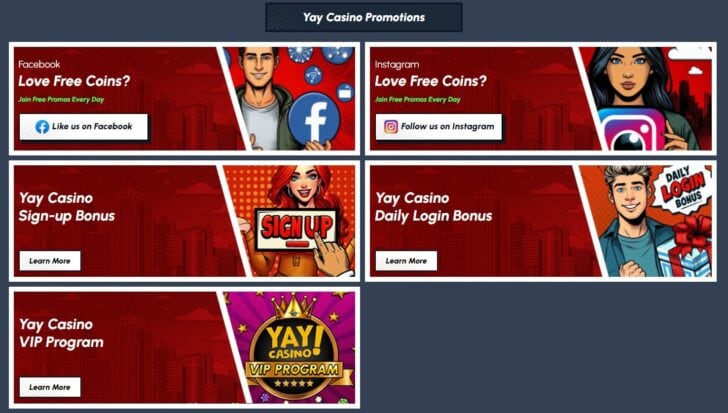Viewport: 728px width, 413px height.
Task: Click the small Instagram logo icon in button
Action: pyautogui.click(x=391, y=127)
